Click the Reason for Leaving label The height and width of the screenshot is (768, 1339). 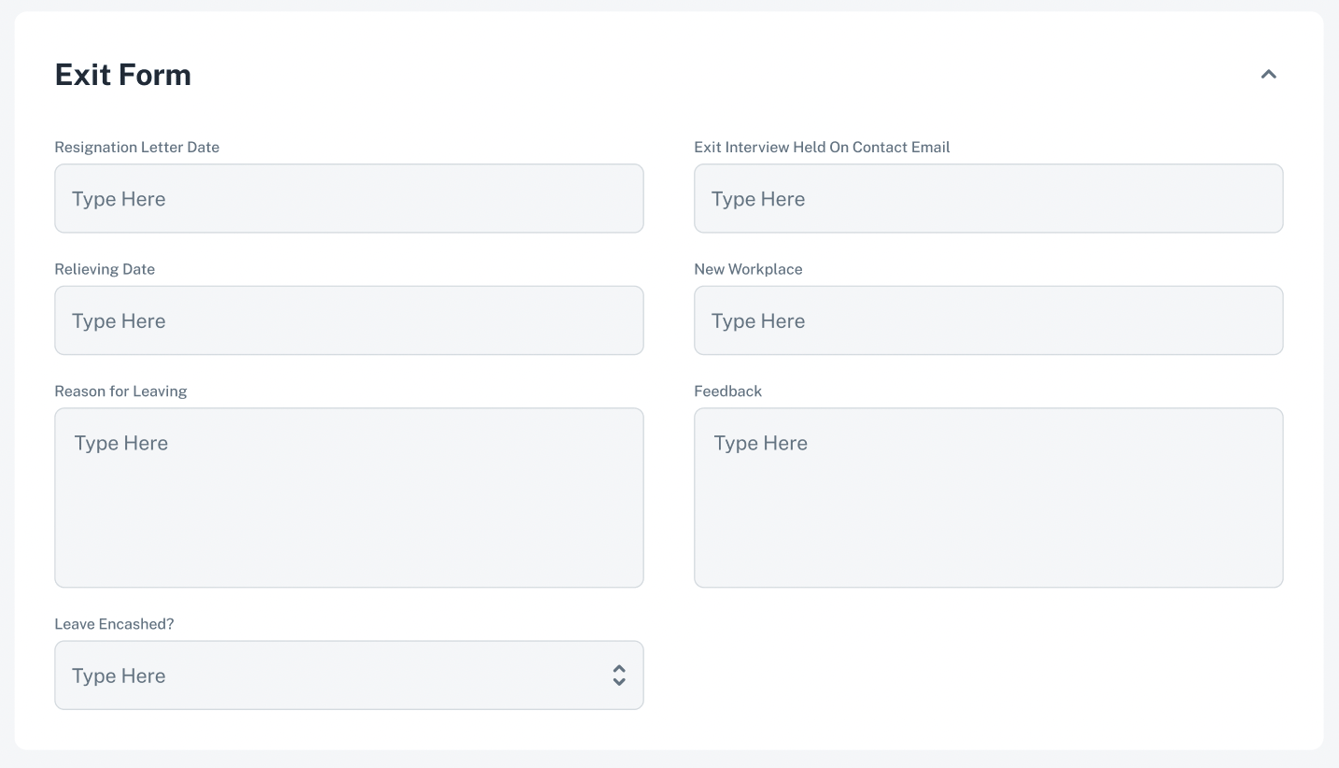coord(121,391)
